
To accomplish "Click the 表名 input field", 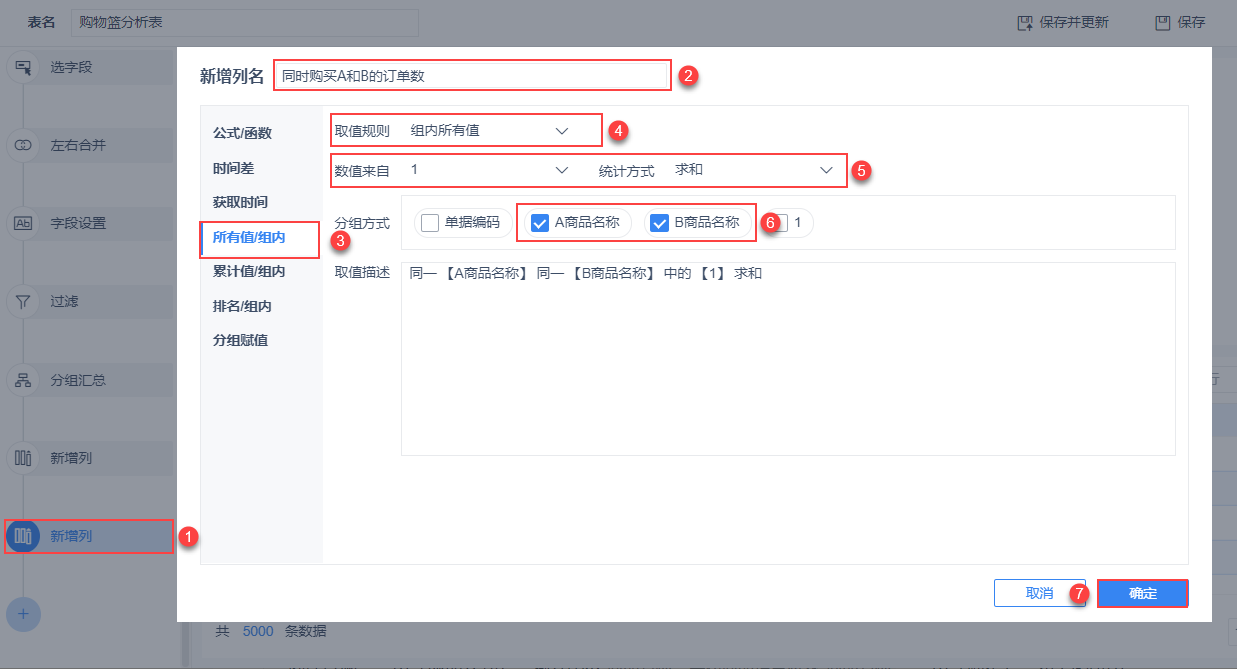I will 245,22.
